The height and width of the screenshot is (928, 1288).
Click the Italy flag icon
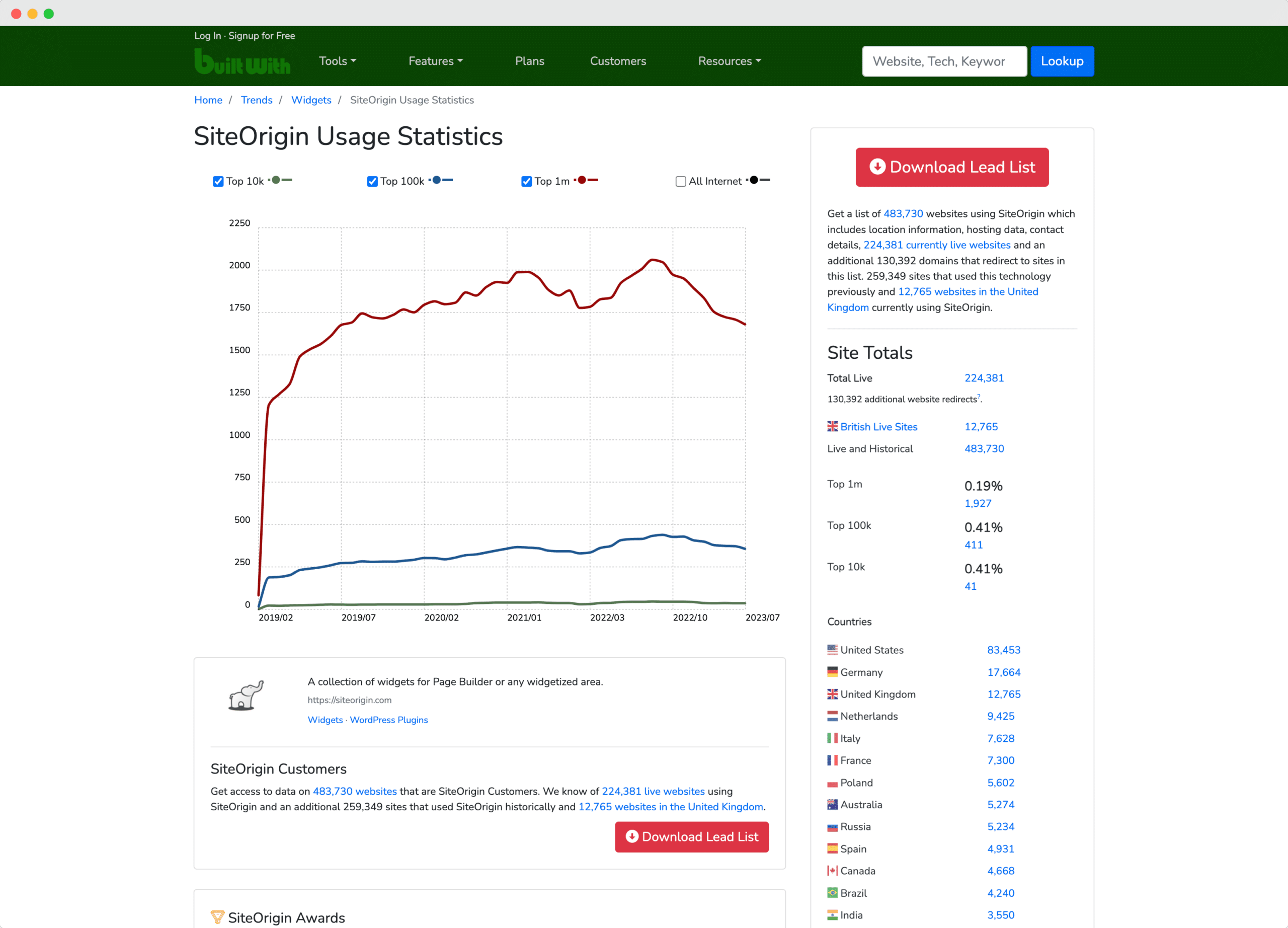click(x=832, y=738)
